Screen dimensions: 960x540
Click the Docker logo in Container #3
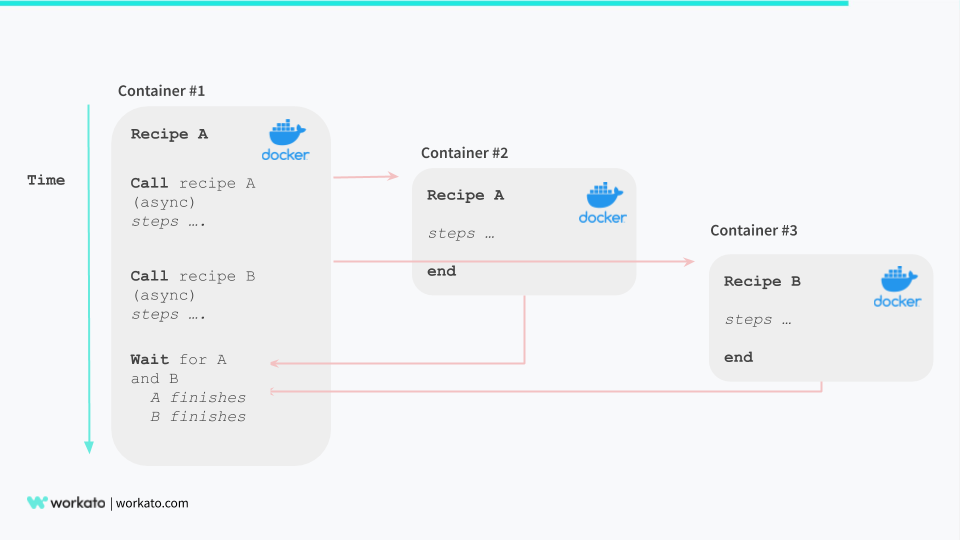[x=897, y=287]
